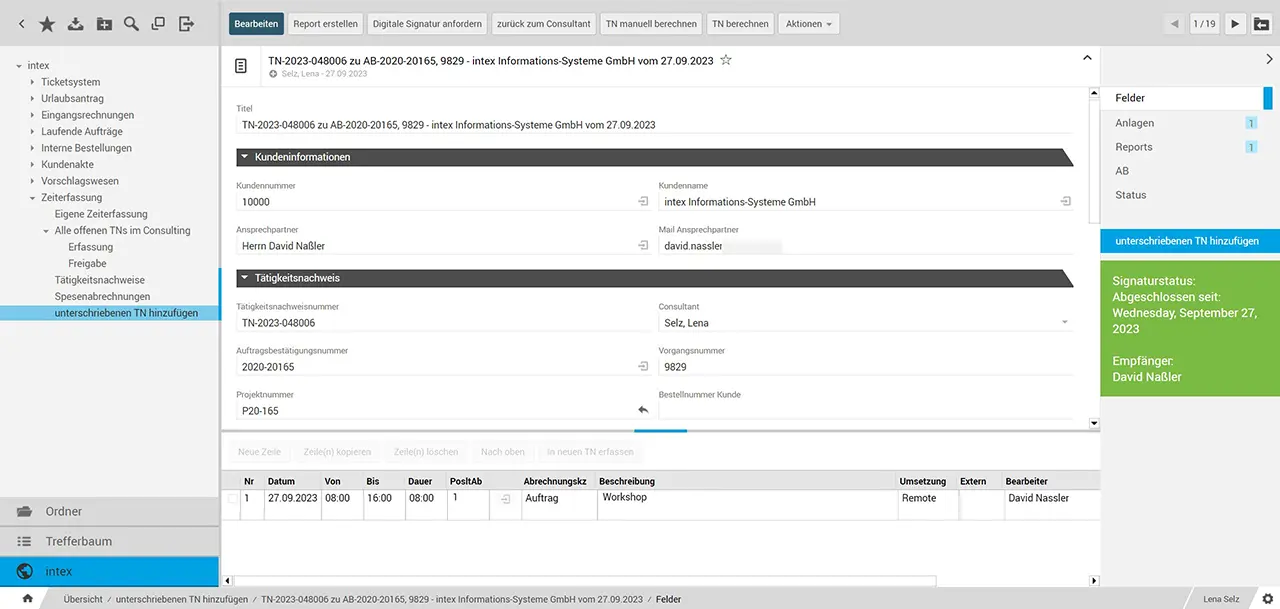The width and height of the screenshot is (1280, 609).
Task: Click the logout arrow icon in sidebar toolbar
Action: click(x=186, y=24)
